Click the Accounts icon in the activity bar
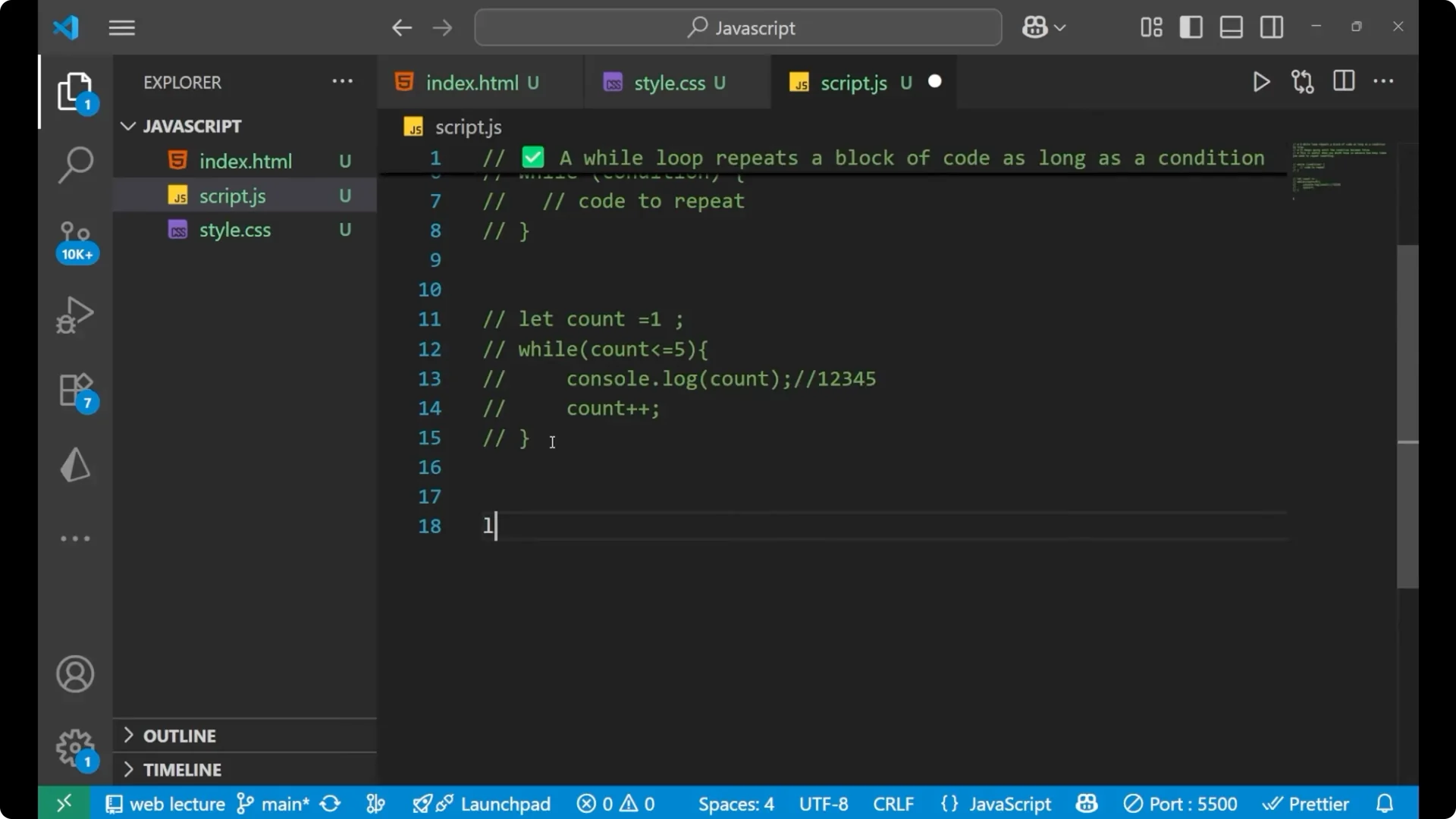Screen dimensions: 1456x819 (74, 674)
